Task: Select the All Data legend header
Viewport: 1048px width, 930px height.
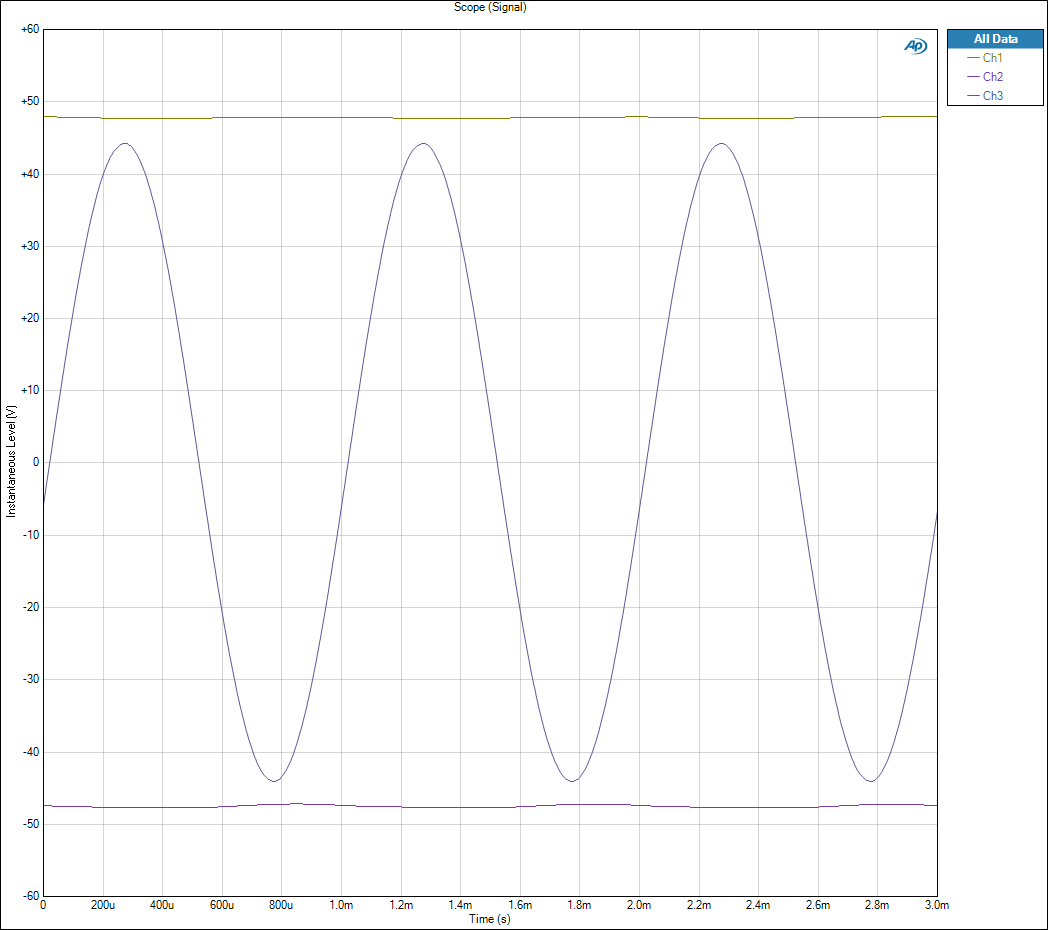Action: [995, 39]
